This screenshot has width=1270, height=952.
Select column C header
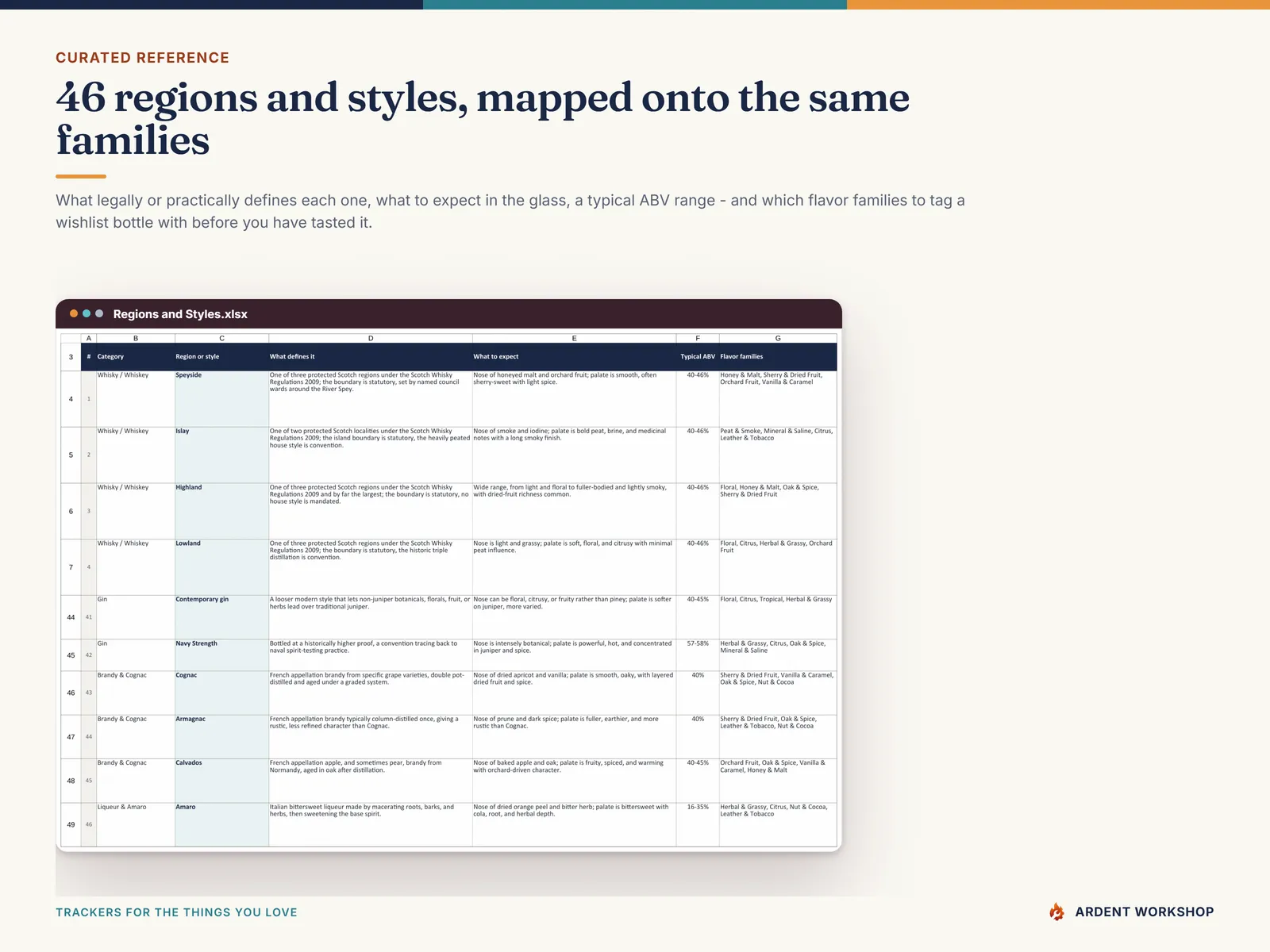click(x=221, y=338)
